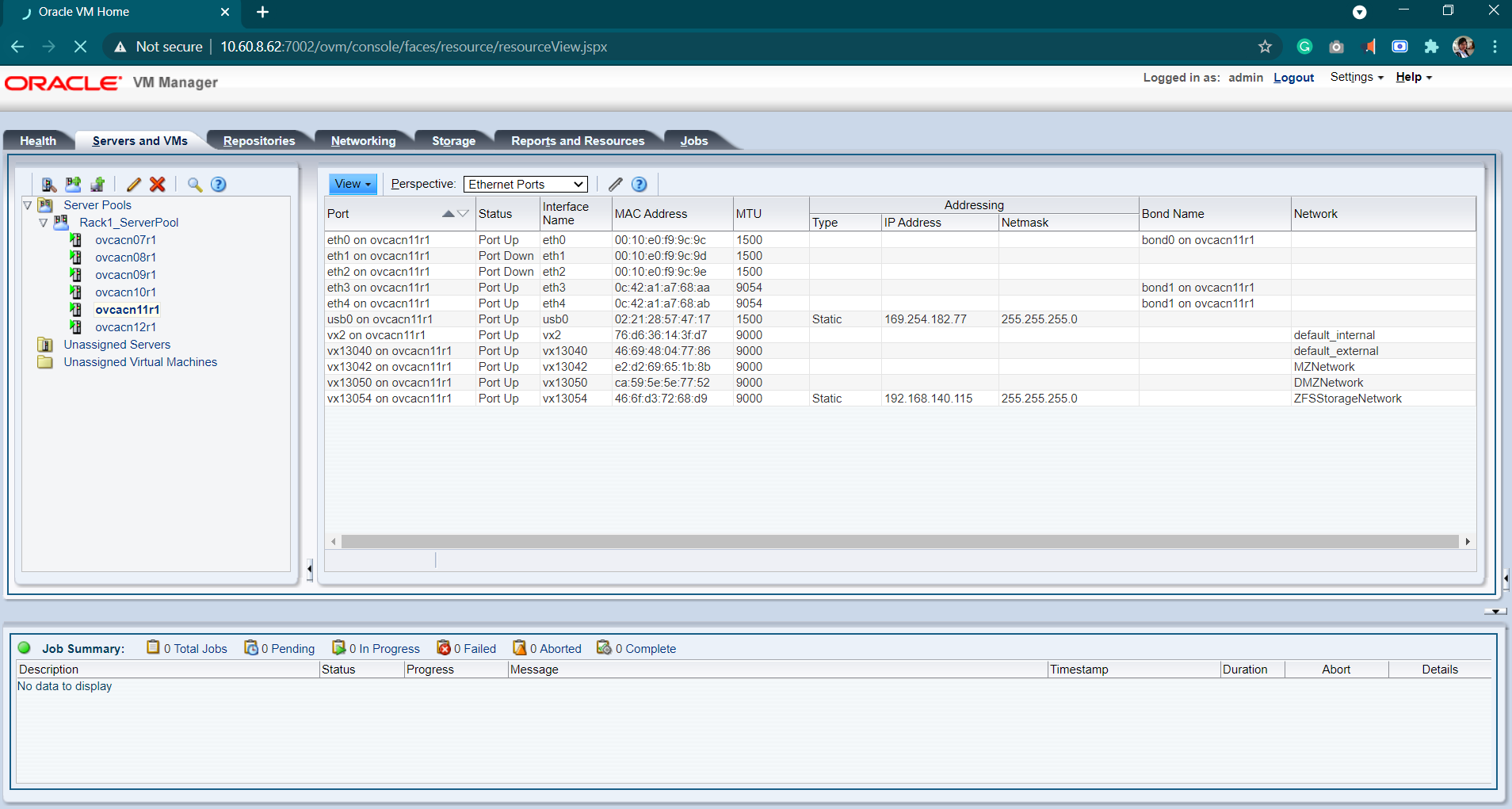
Task: Click the Discover Servers toolbar icon
Action: coord(49,185)
